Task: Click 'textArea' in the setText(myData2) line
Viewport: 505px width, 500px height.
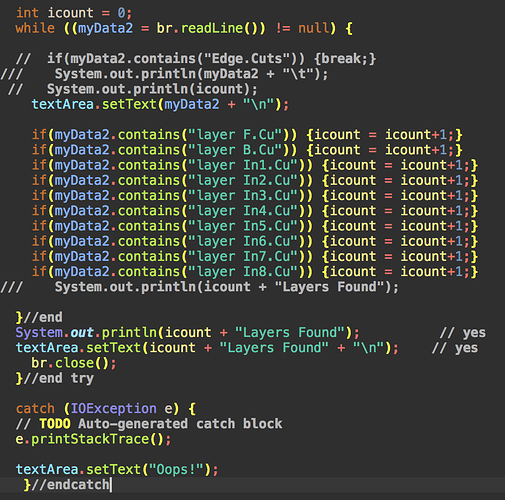Action: (63, 104)
